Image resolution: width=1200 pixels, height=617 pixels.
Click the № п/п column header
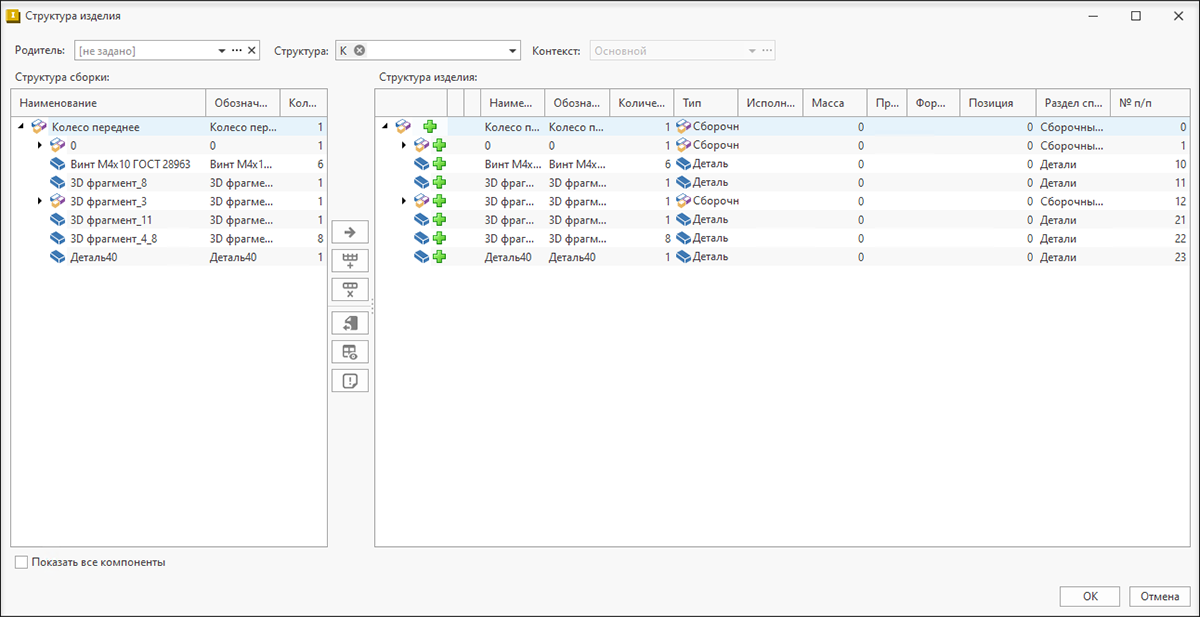[x=1150, y=103]
